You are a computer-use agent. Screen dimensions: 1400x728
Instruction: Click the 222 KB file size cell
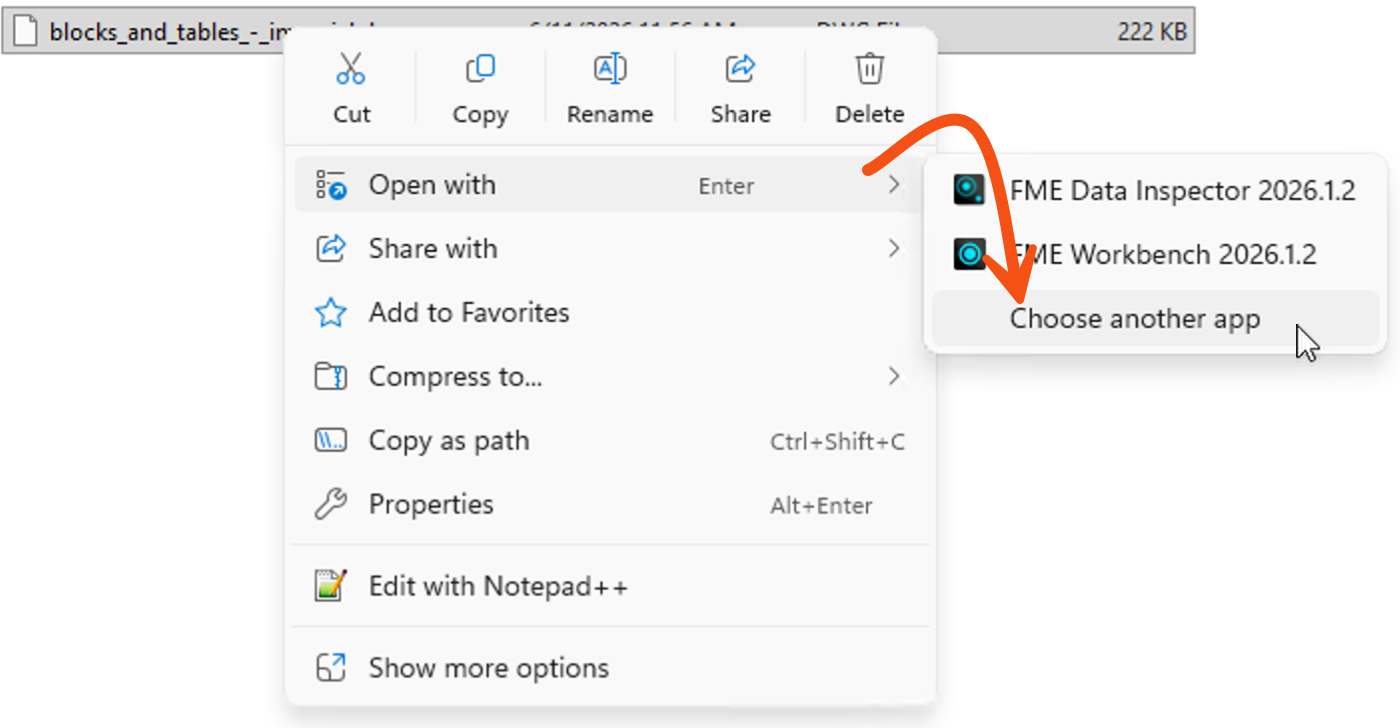click(x=1152, y=32)
